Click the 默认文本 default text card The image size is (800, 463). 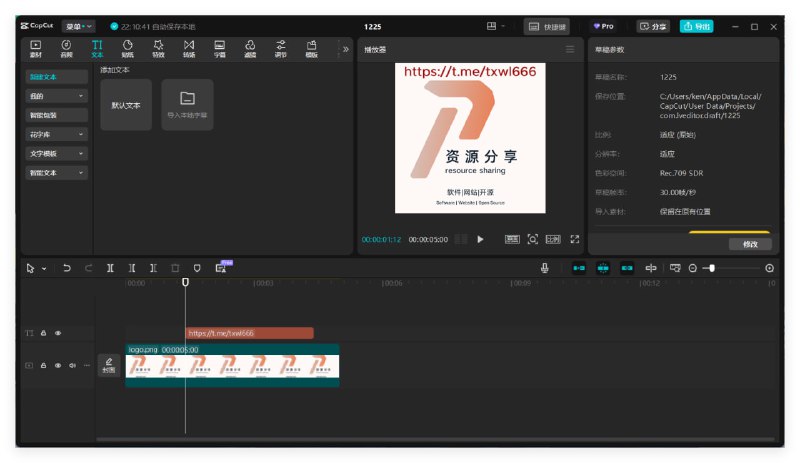(126, 105)
